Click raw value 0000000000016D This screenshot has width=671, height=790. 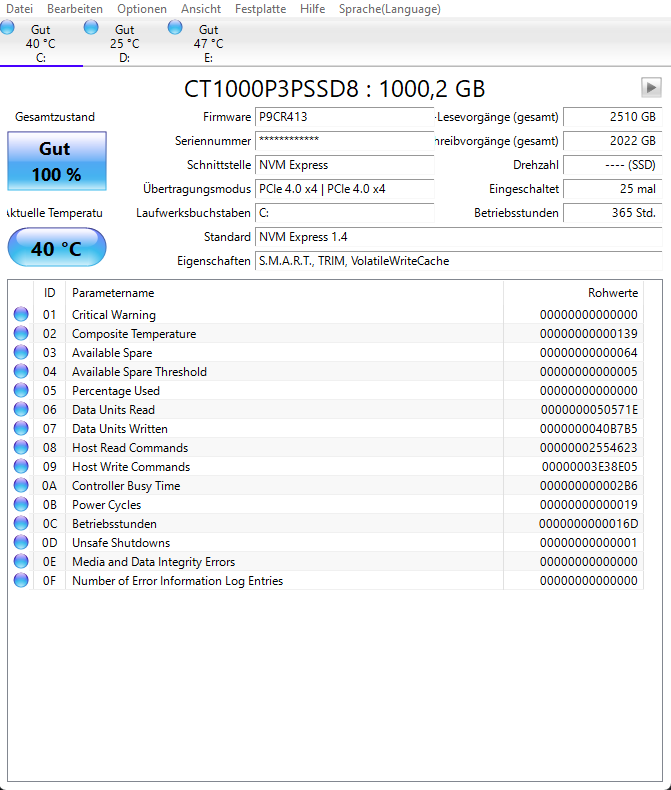pyautogui.click(x=588, y=523)
